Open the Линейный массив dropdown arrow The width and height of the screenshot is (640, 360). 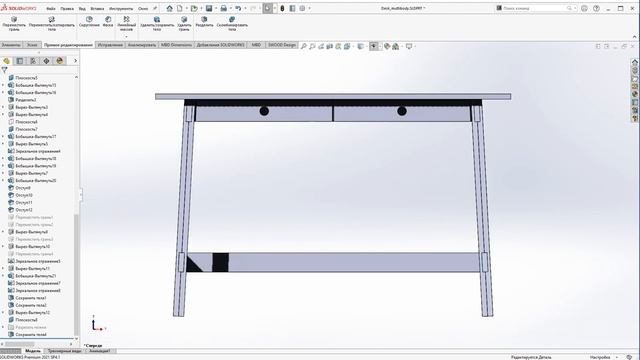click(127, 37)
